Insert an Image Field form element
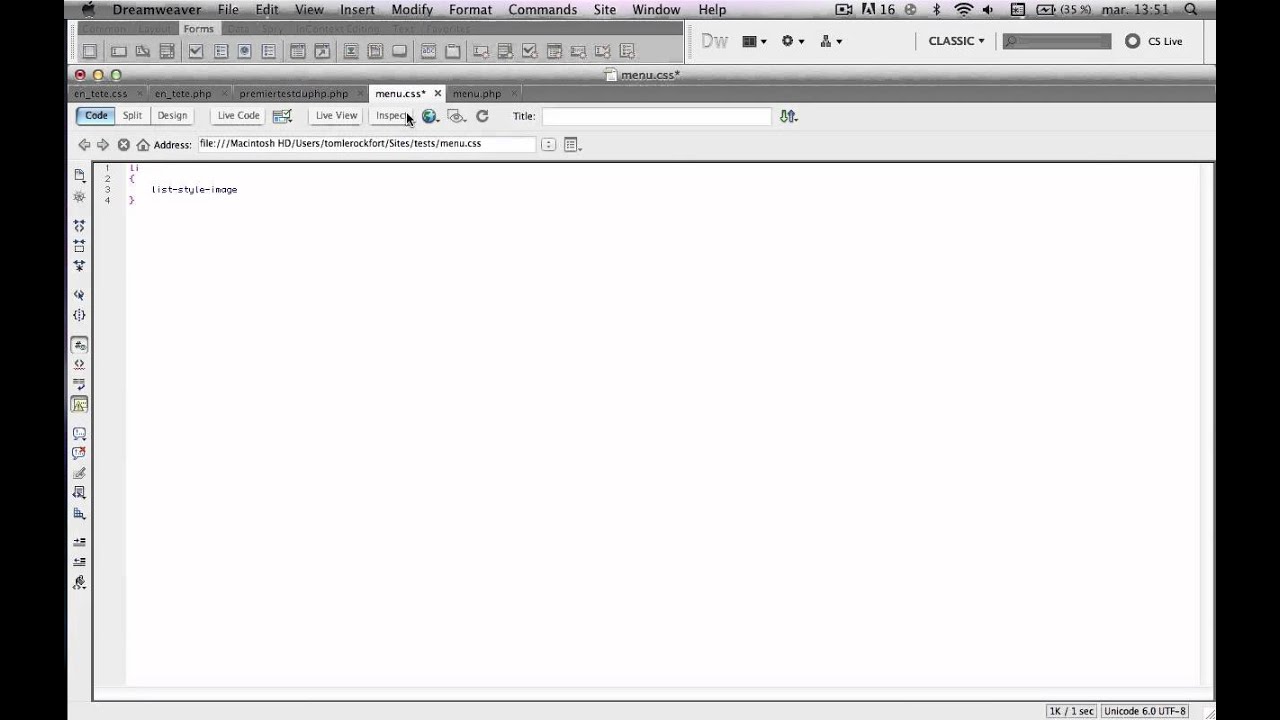 coord(351,51)
